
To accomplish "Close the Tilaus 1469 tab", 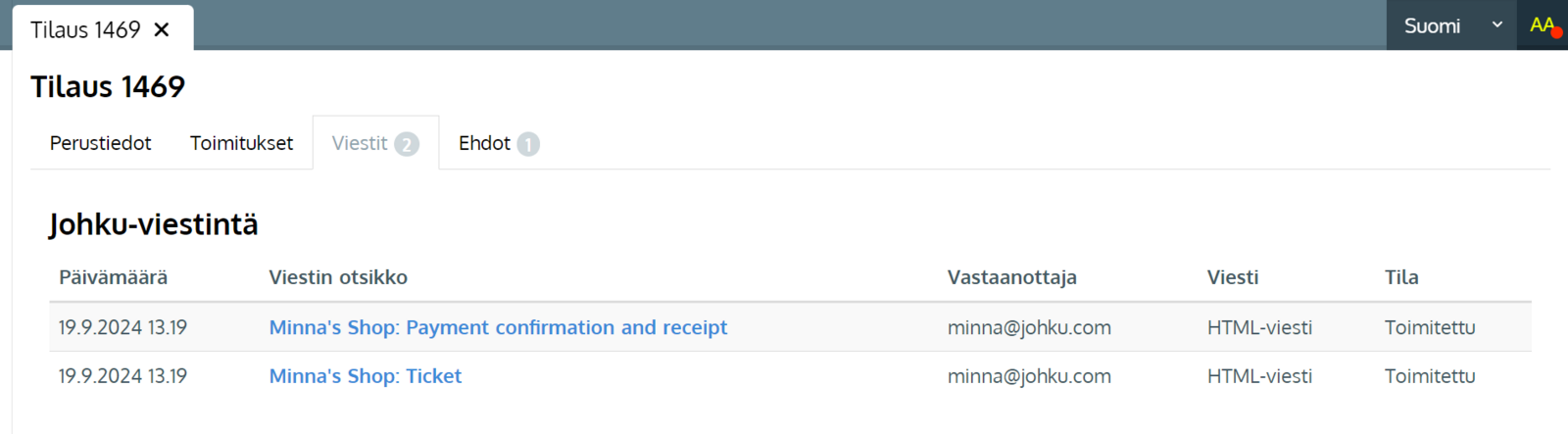I will [x=162, y=30].
